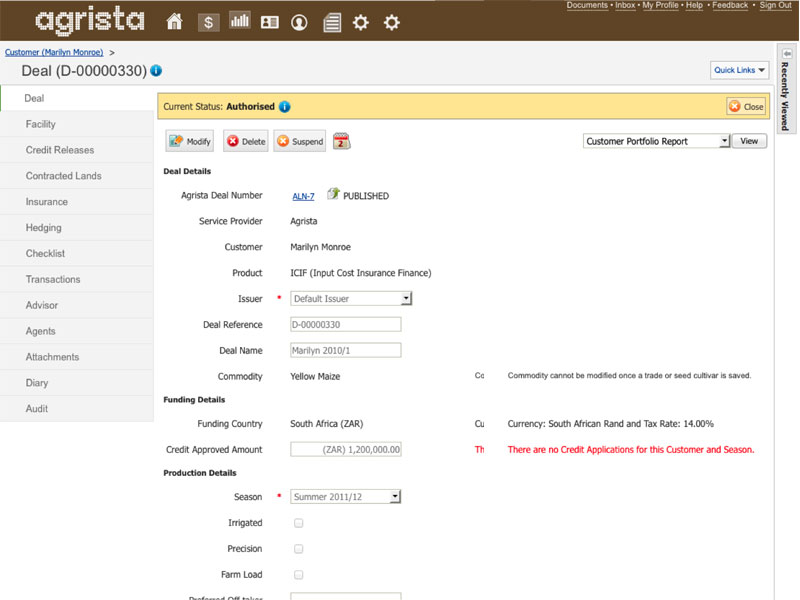Viewport: 800px width, 600px height.
Task: Toggle the Farm Load checkbox
Action: 298,575
